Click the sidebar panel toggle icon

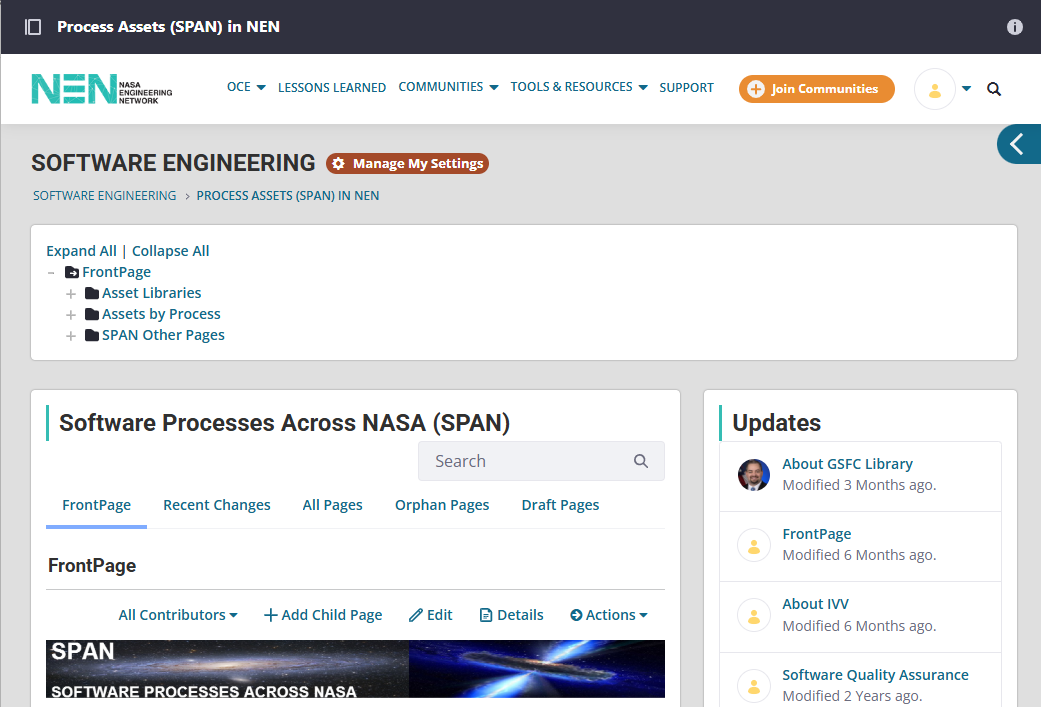(x=33, y=27)
